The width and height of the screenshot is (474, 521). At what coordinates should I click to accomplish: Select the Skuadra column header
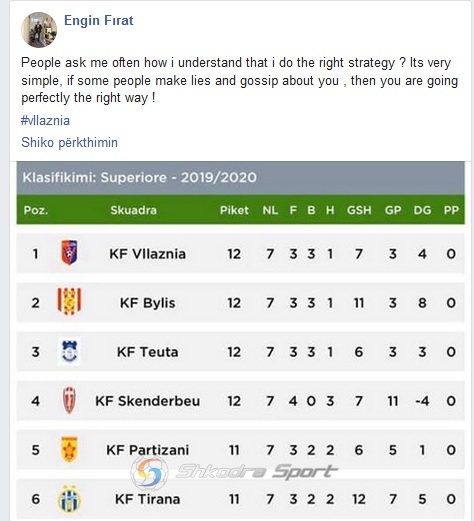133,210
